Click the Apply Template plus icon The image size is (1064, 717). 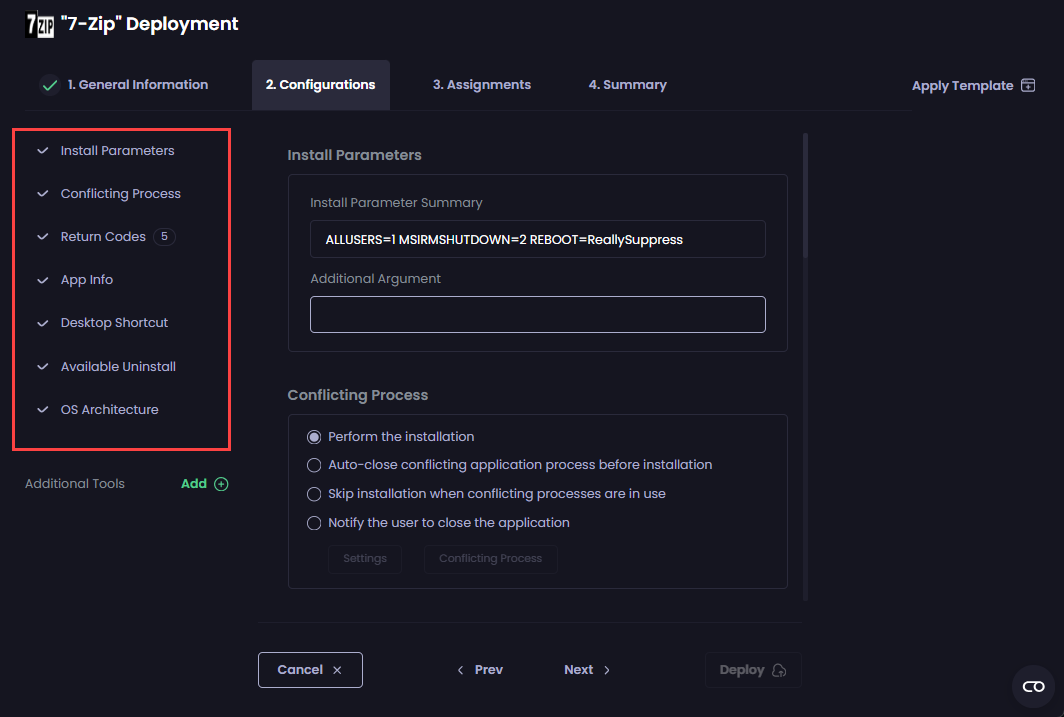[1028, 86]
